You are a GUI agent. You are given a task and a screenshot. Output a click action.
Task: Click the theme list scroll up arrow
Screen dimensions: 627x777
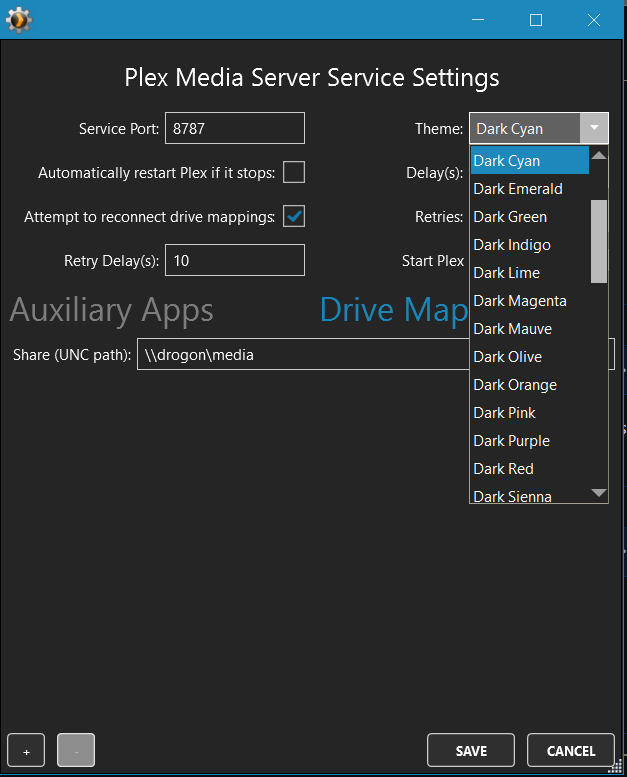click(599, 155)
